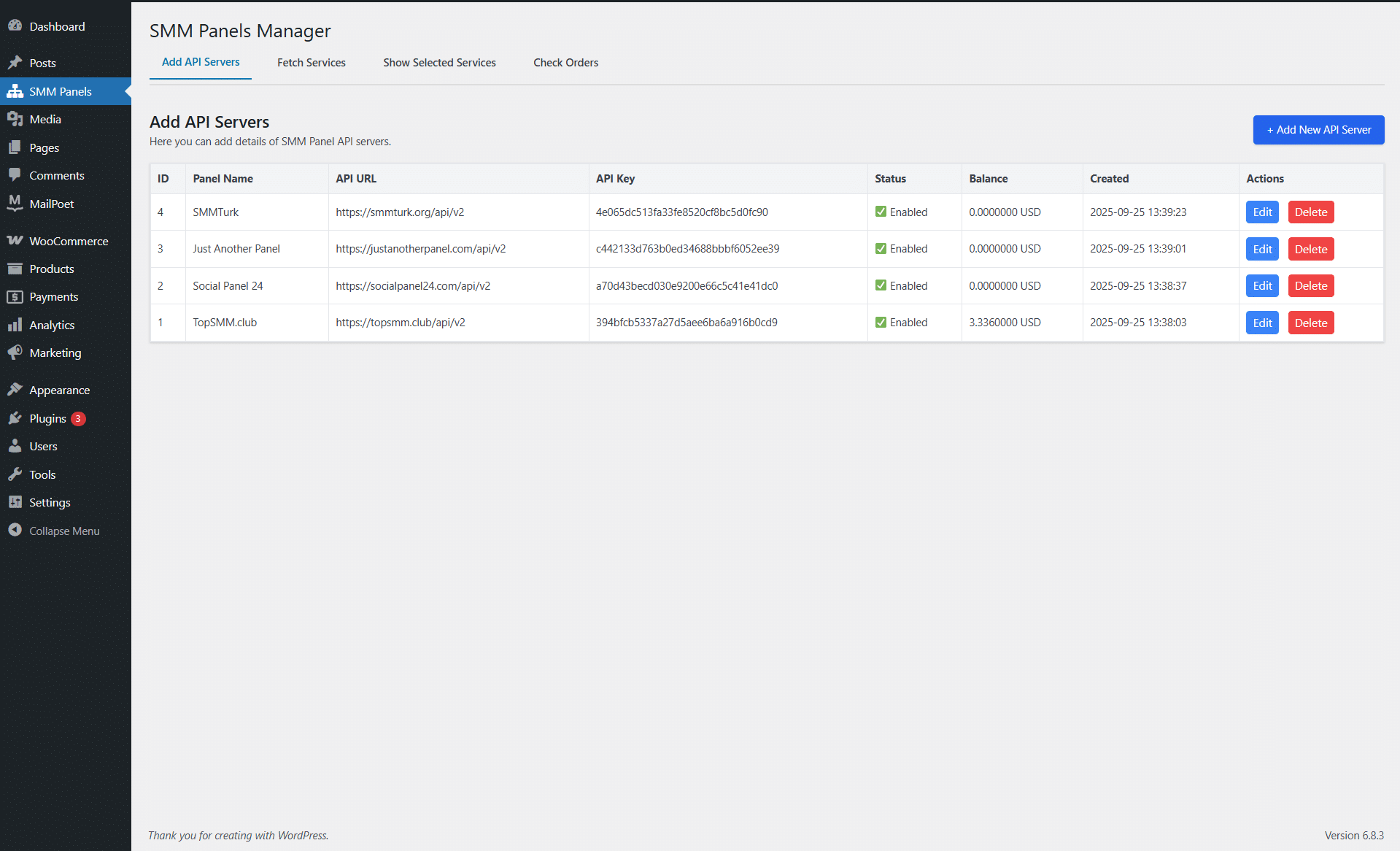Edit the TopSMM.club API server
1400x851 pixels.
pos(1262,323)
